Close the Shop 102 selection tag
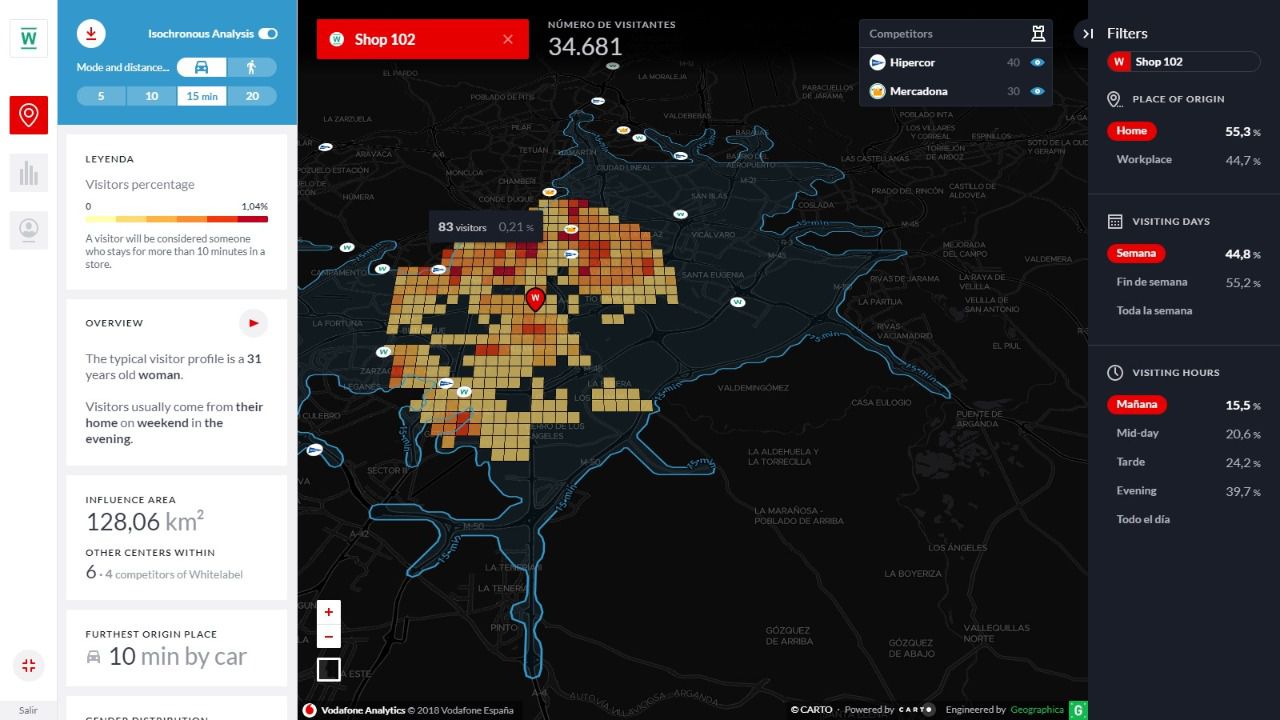1280x720 pixels. [x=508, y=39]
